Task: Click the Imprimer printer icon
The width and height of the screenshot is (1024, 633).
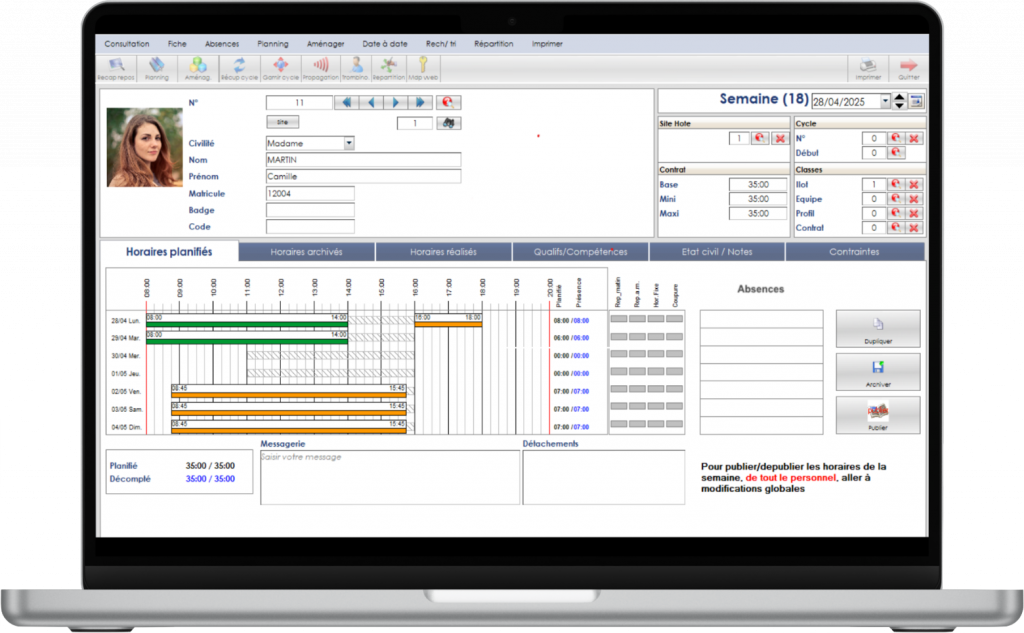Action: click(x=869, y=68)
